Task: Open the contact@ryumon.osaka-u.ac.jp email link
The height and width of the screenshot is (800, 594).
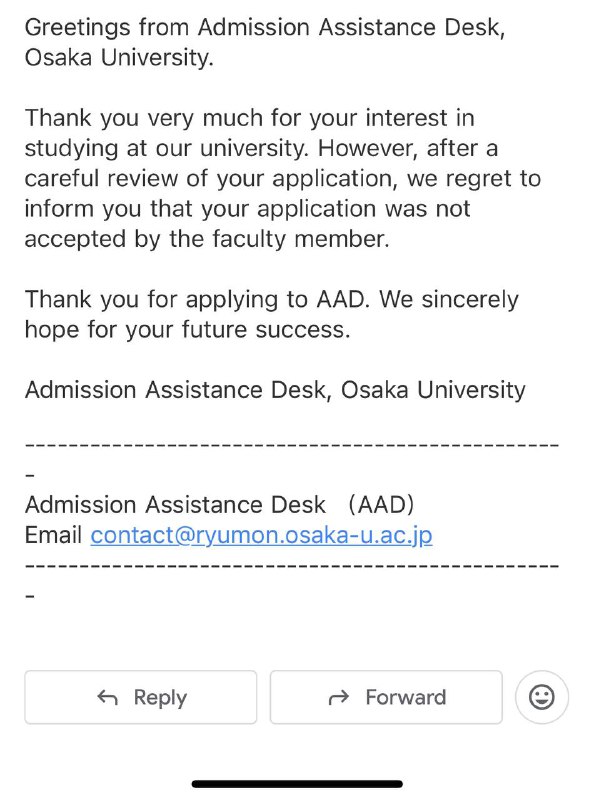Action: pyautogui.click(x=261, y=535)
